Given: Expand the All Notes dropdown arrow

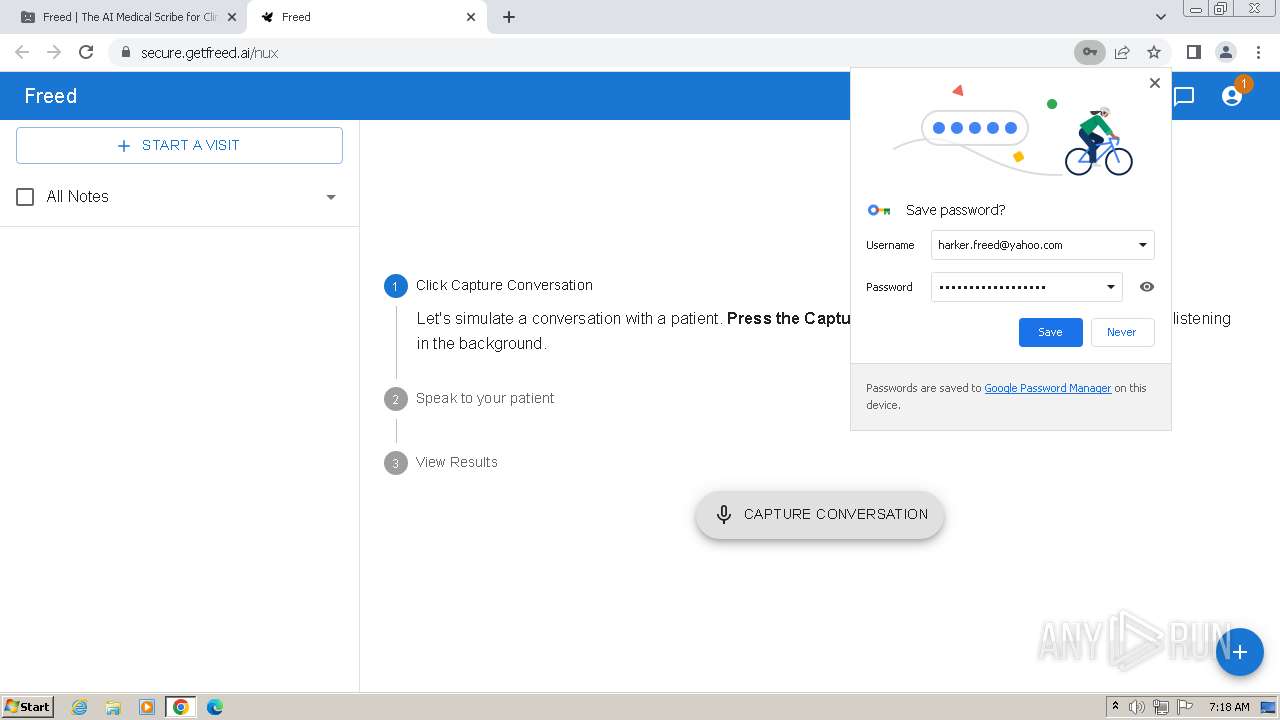Looking at the screenshot, I should [x=331, y=197].
